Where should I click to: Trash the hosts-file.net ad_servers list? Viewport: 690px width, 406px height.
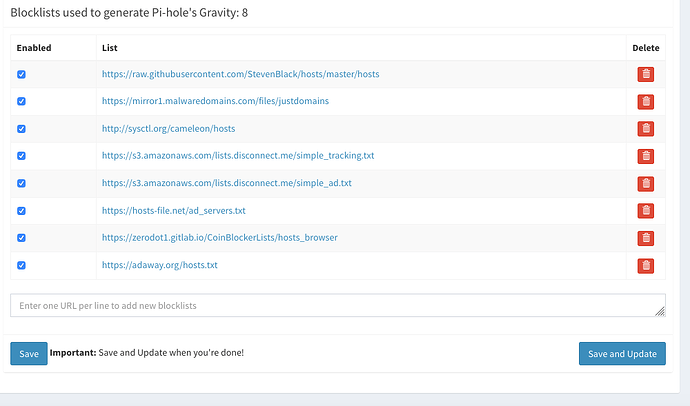pos(645,210)
